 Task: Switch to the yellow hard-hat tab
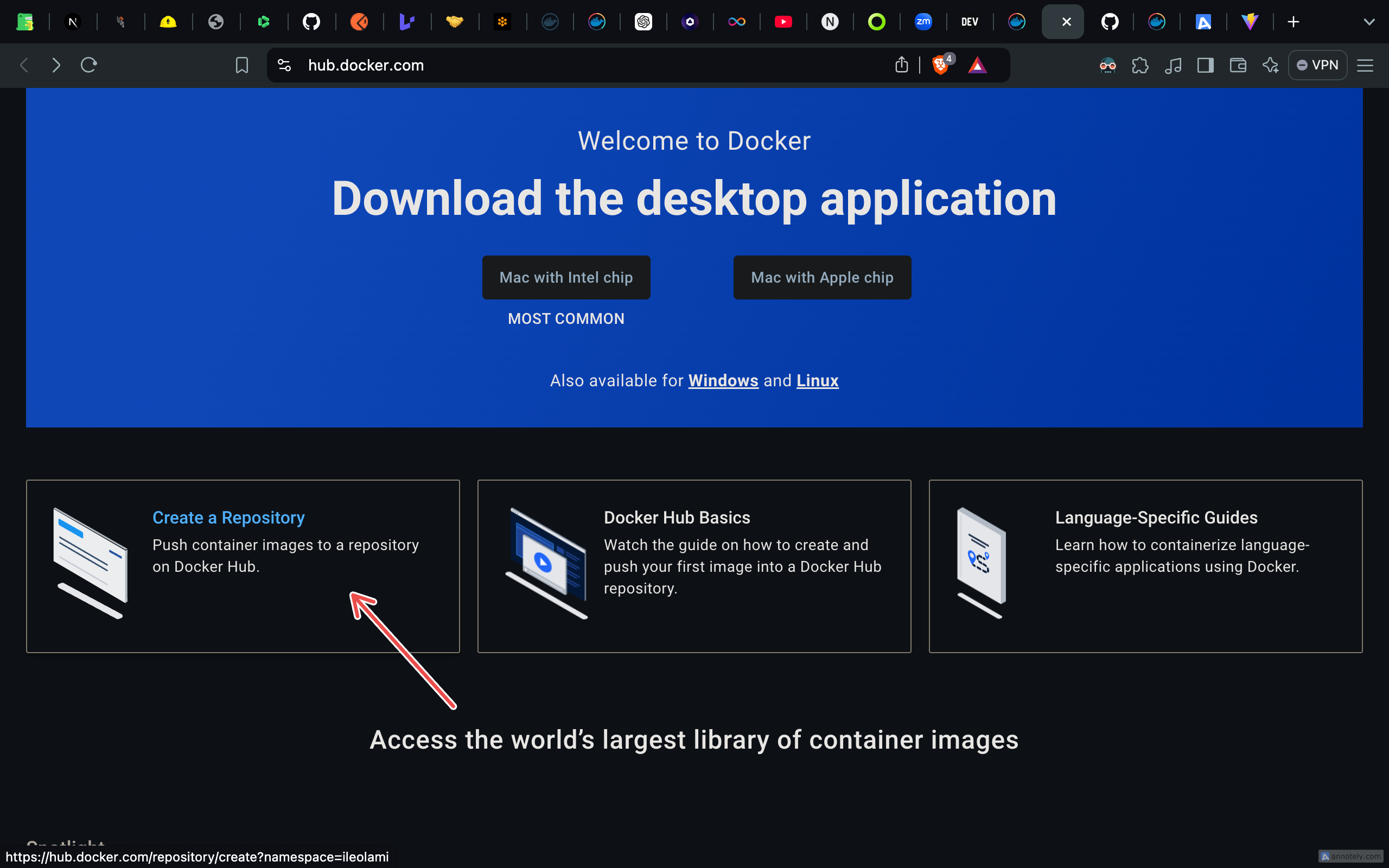click(168, 22)
